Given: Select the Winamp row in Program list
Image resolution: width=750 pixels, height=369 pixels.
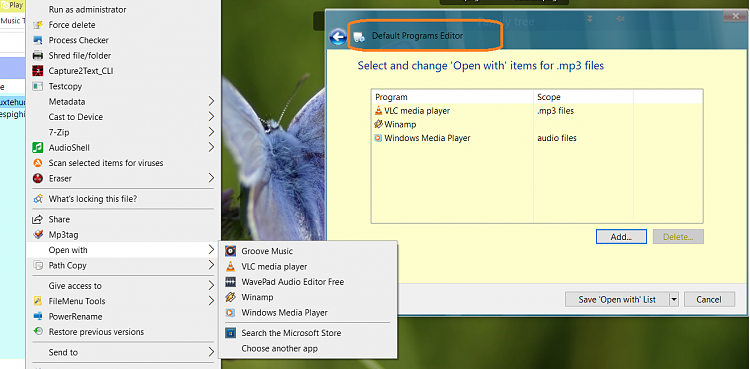Looking at the screenshot, I should pyautogui.click(x=537, y=124).
